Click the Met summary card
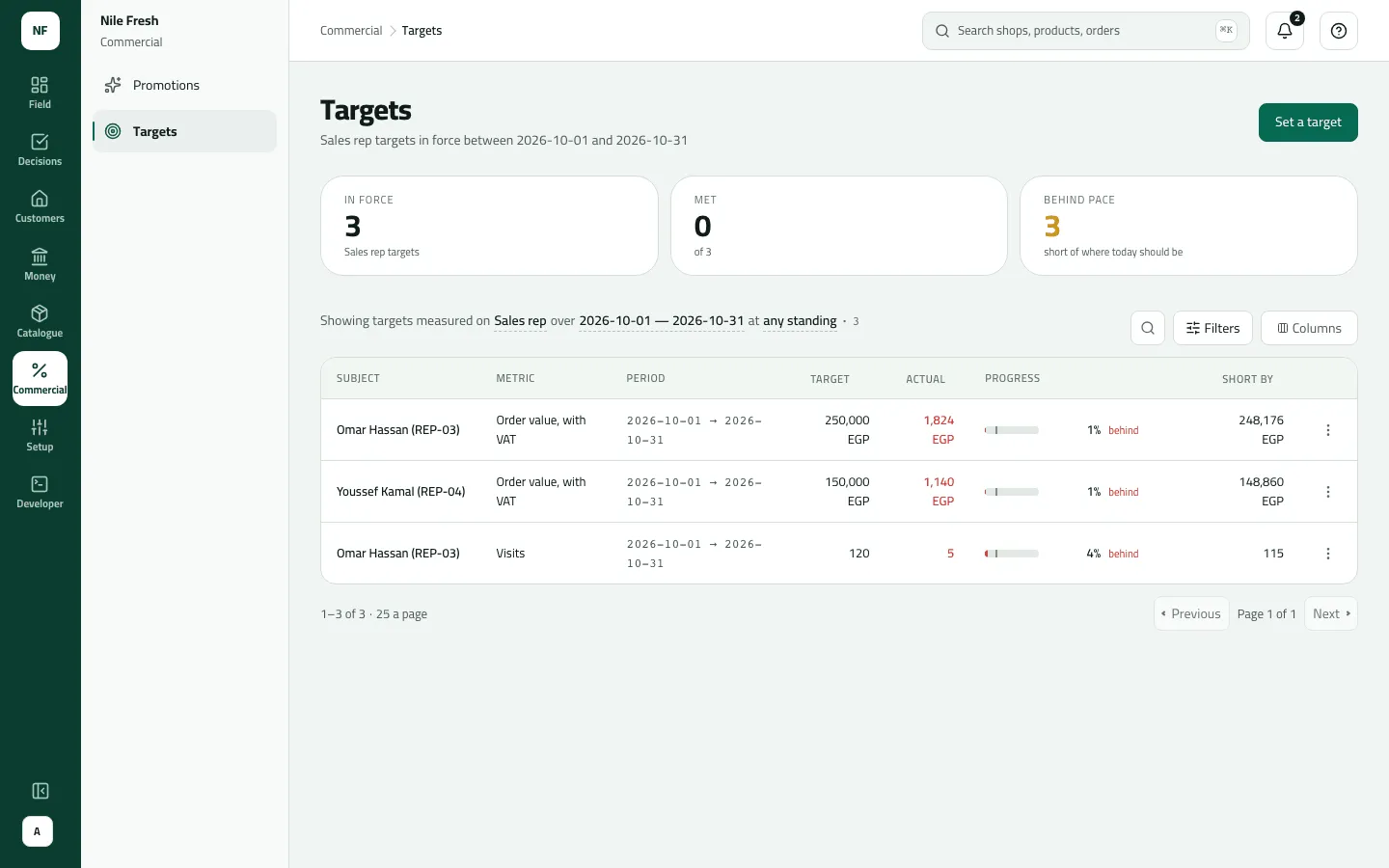Image resolution: width=1389 pixels, height=868 pixels. pyautogui.click(x=839, y=226)
